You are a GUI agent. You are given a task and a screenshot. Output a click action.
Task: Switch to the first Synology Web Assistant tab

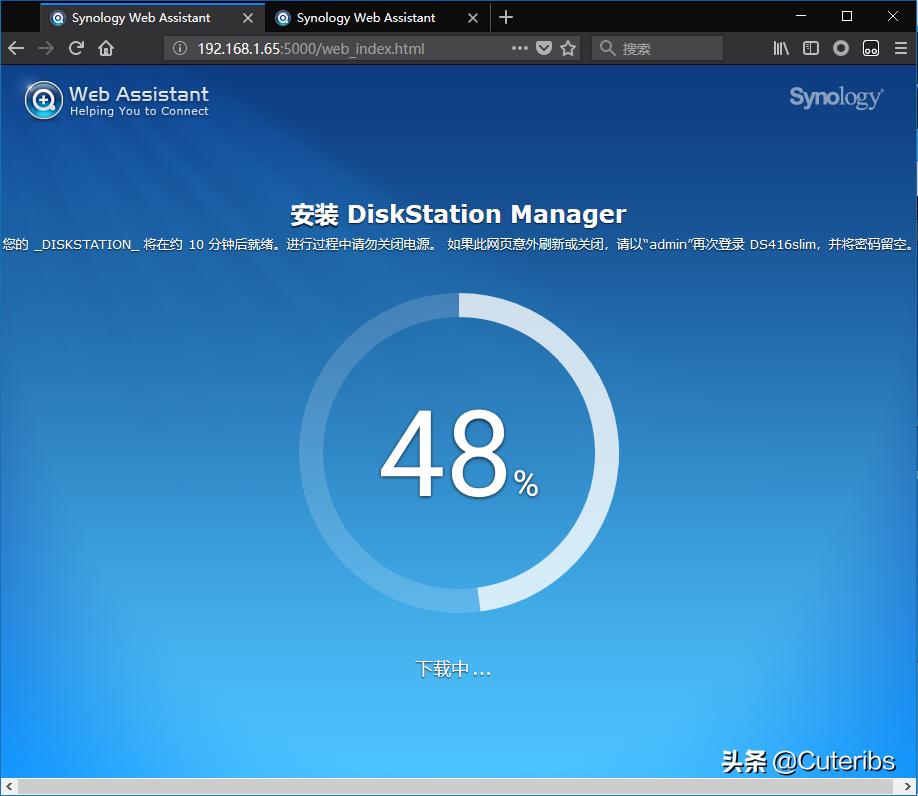[x=140, y=18]
